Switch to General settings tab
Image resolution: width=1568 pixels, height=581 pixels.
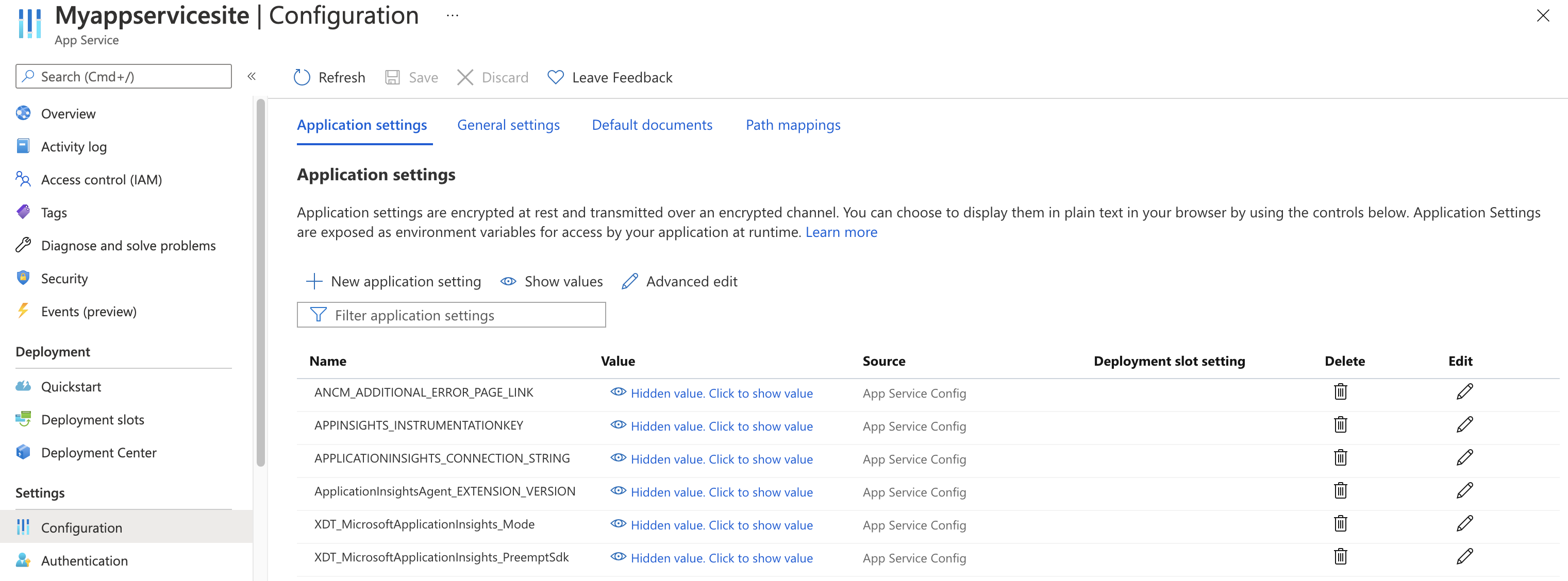click(508, 124)
